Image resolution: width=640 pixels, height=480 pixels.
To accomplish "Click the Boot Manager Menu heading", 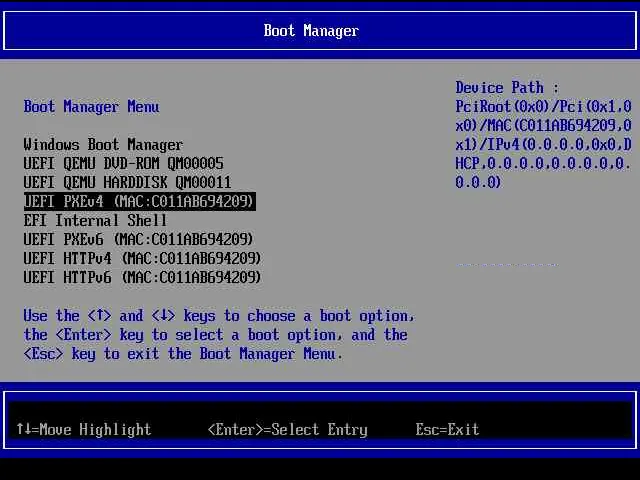I will pyautogui.click(x=91, y=107).
